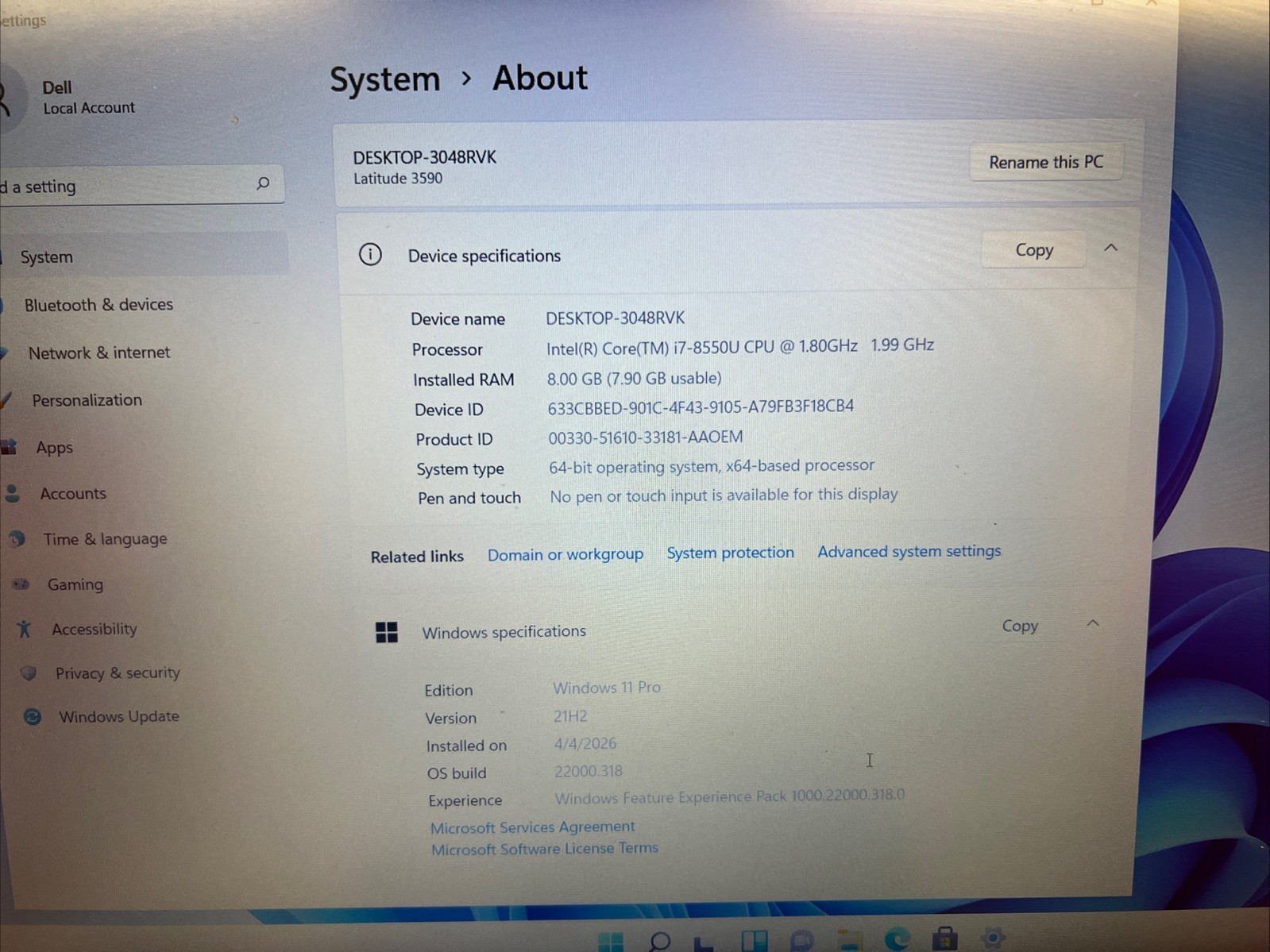Open Accounts settings page
Viewport: 1270px width, 952px height.
pyautogui.click(x=73, y=494)
